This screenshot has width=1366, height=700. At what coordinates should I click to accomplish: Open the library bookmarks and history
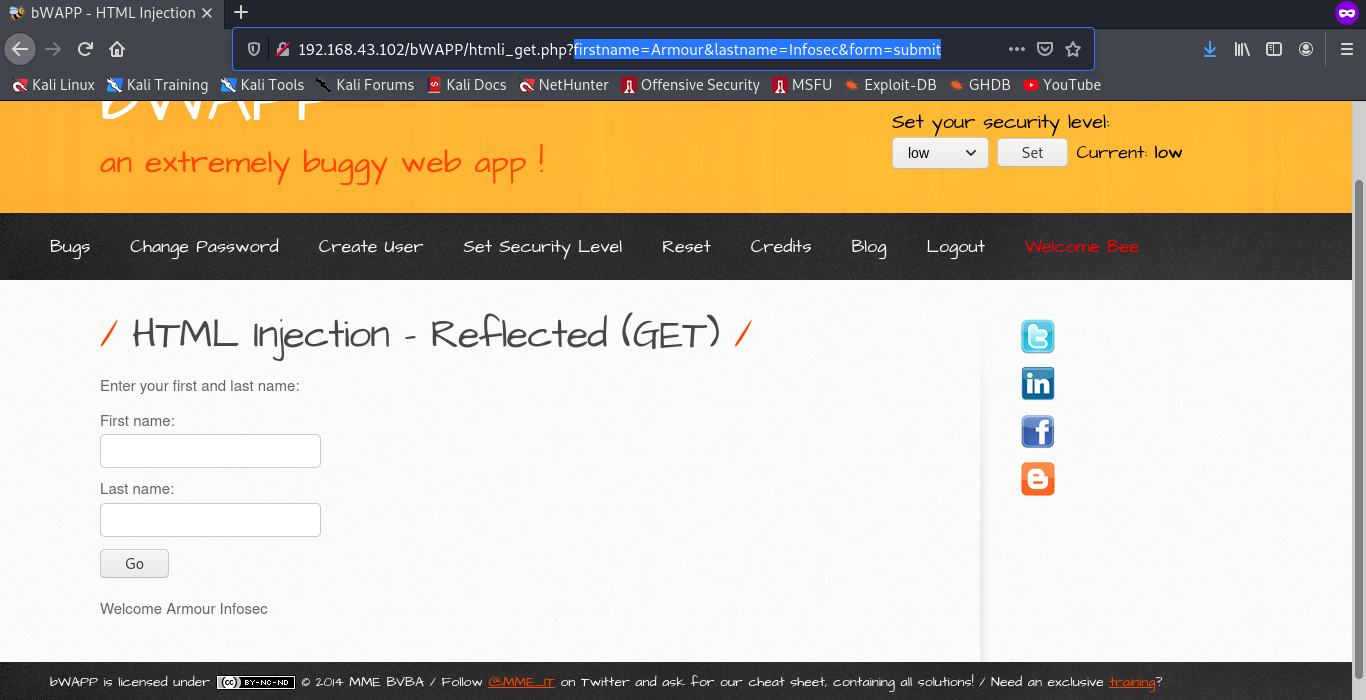pyautogui.click(x=1242, y=49)
